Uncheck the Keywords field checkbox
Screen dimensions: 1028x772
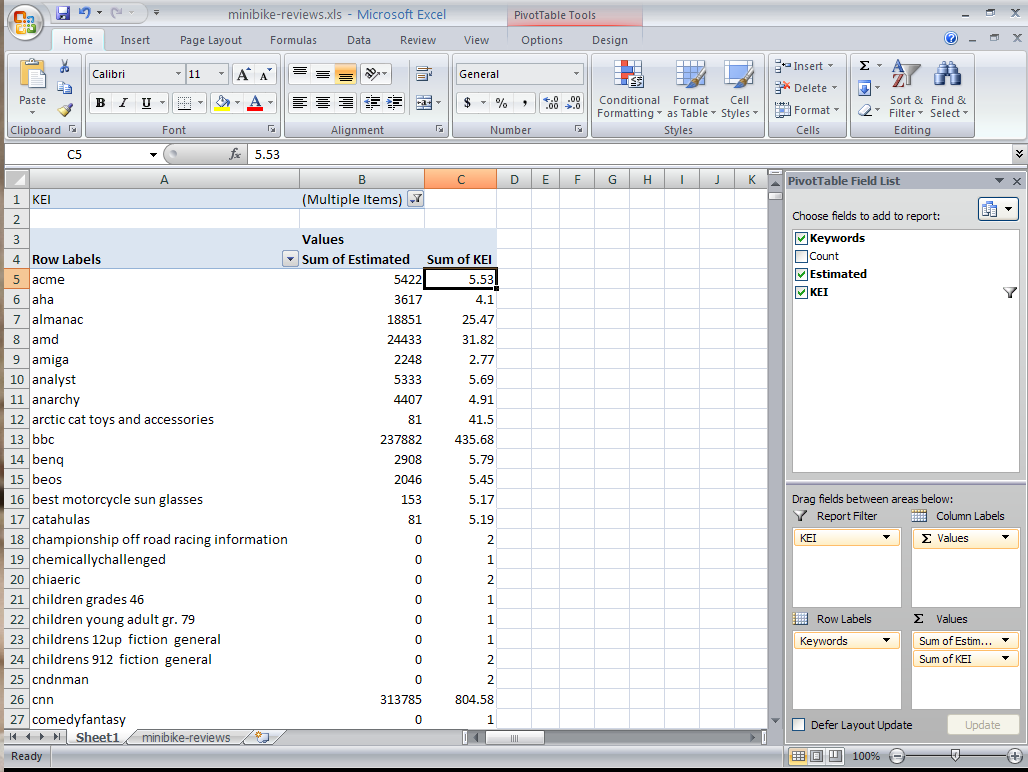point(800,238)
